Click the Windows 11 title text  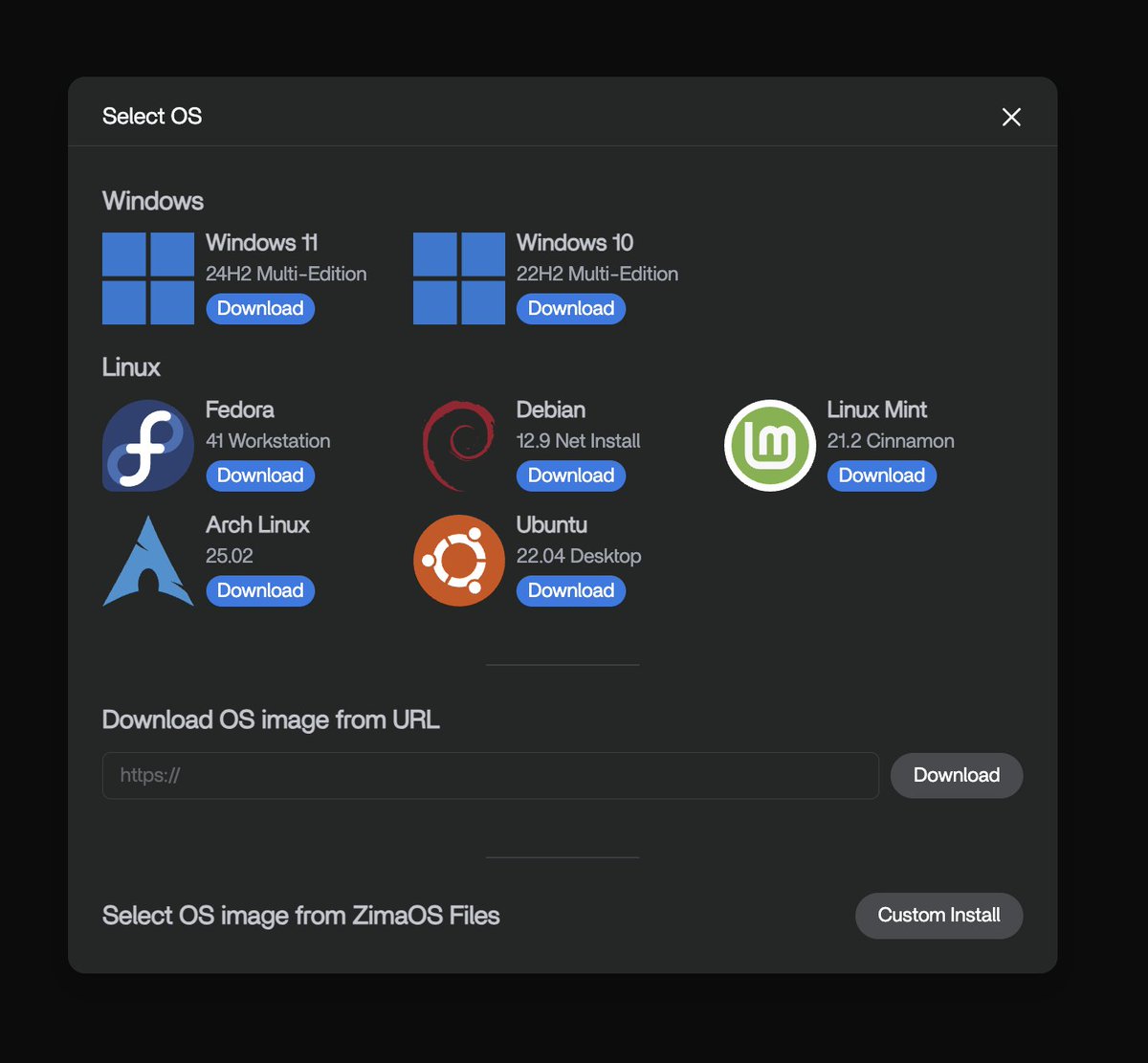262,242
